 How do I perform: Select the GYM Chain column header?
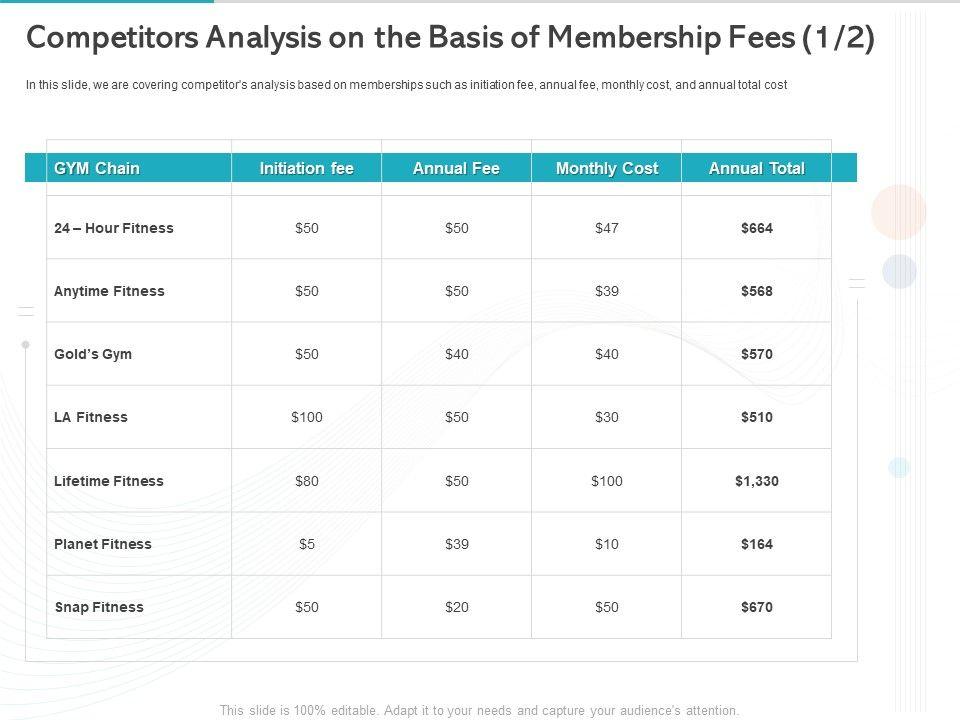click(x=97, y=168)
